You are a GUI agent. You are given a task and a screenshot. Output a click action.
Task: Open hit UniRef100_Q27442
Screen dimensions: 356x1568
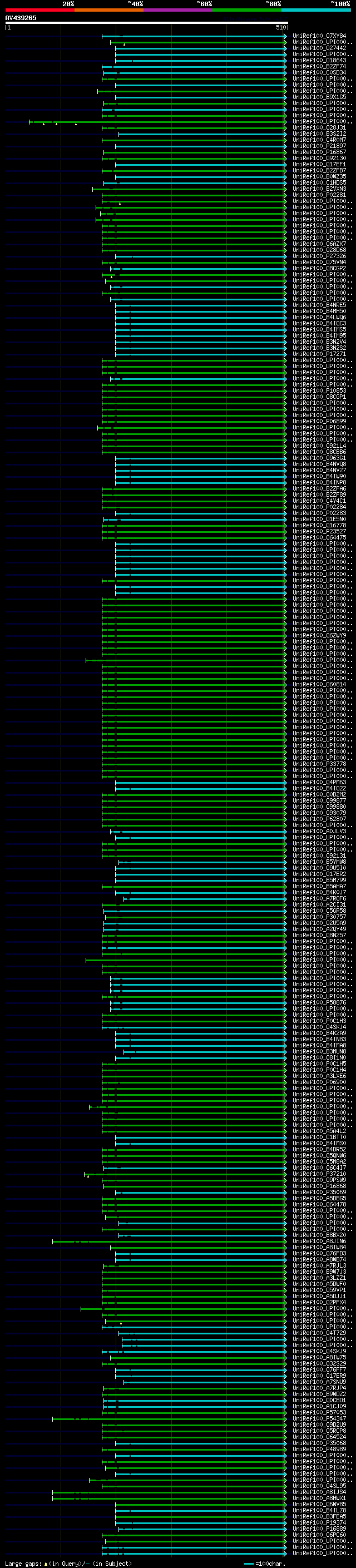tap(319, 48)
